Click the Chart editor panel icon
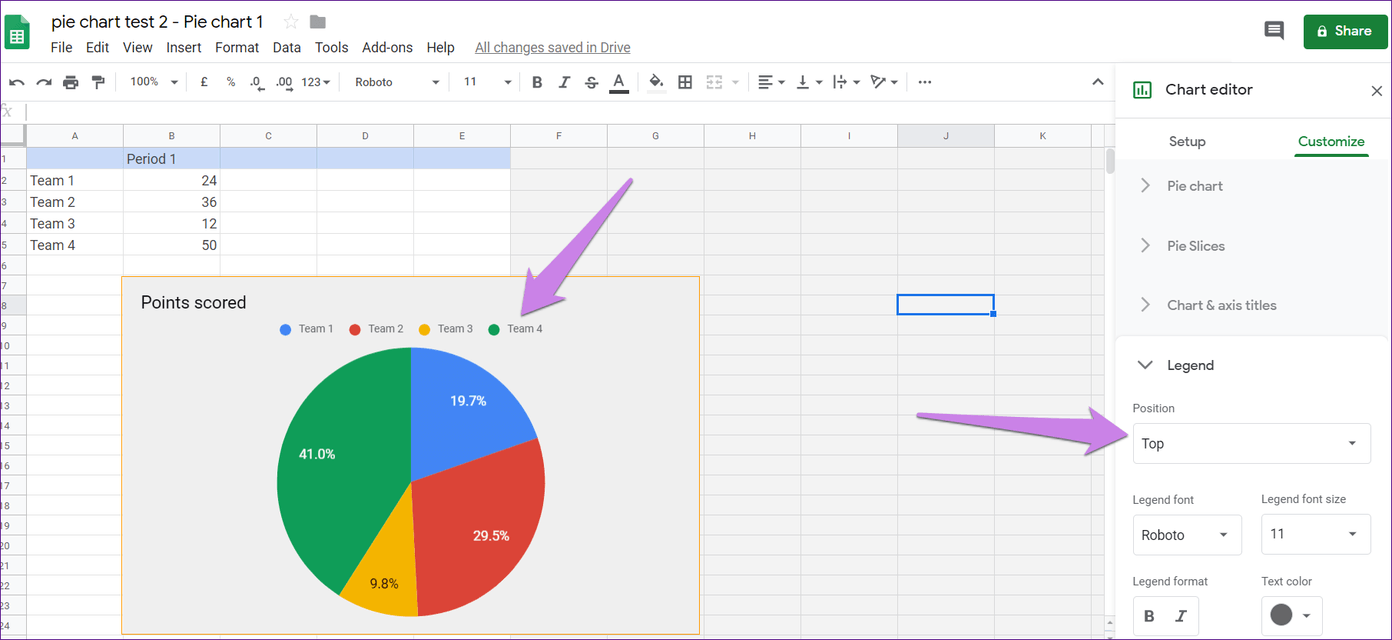The height and width of the screenshot is (640, 1392). point(1142,90)
